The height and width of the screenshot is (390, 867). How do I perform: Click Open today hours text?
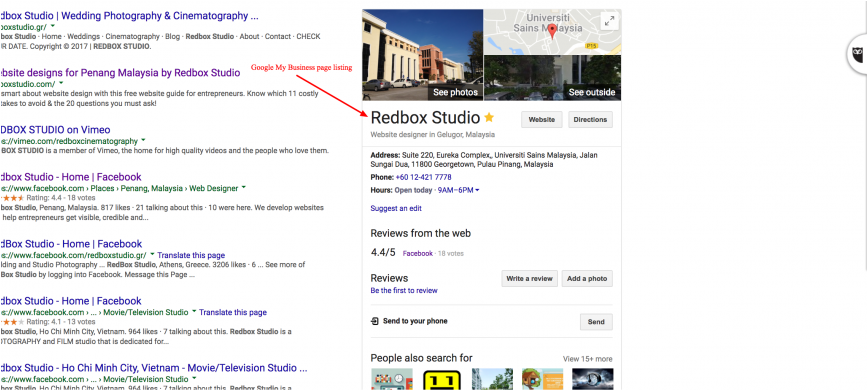[413, 190]
